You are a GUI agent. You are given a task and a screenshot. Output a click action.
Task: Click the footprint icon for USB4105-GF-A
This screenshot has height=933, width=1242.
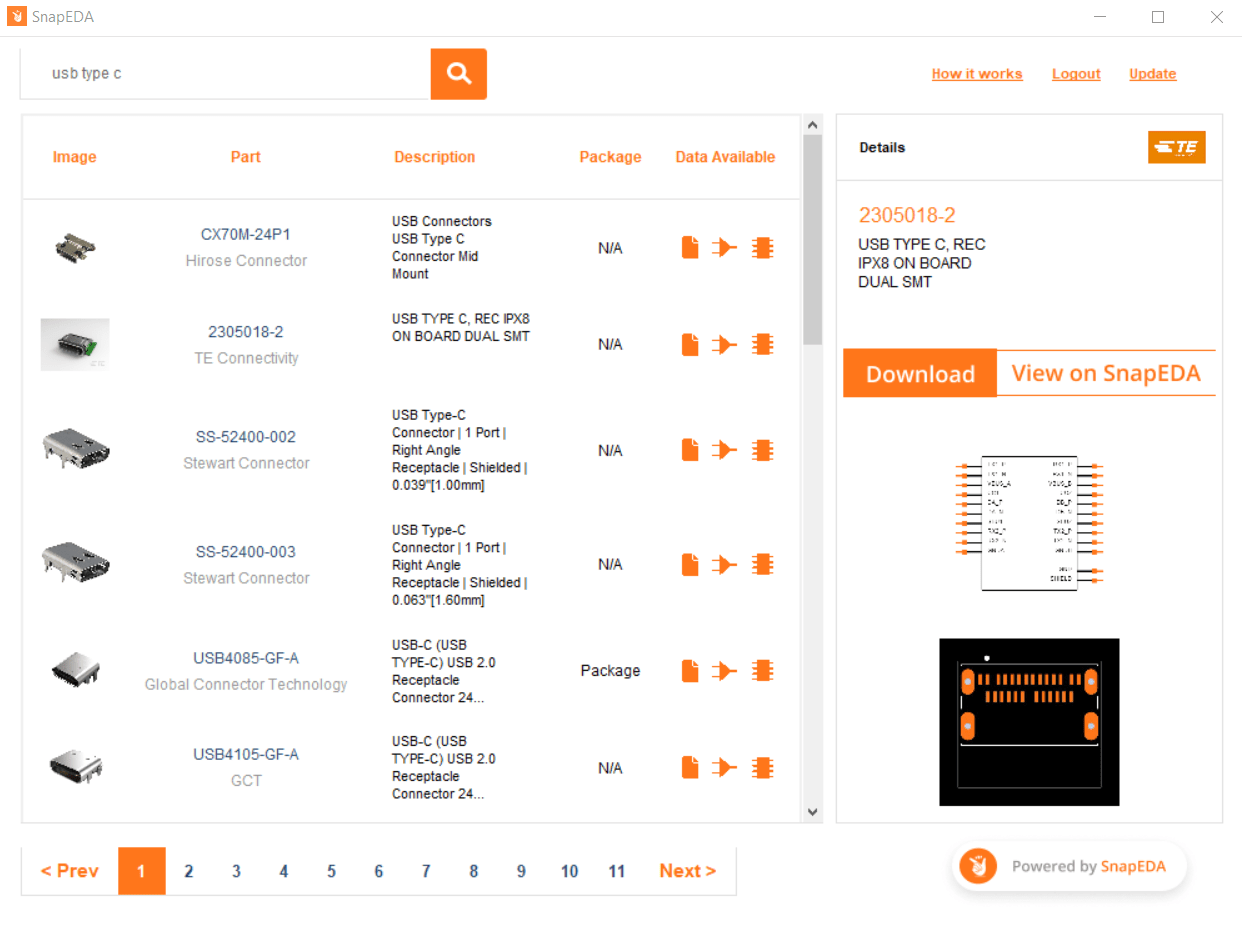[762, 767]
